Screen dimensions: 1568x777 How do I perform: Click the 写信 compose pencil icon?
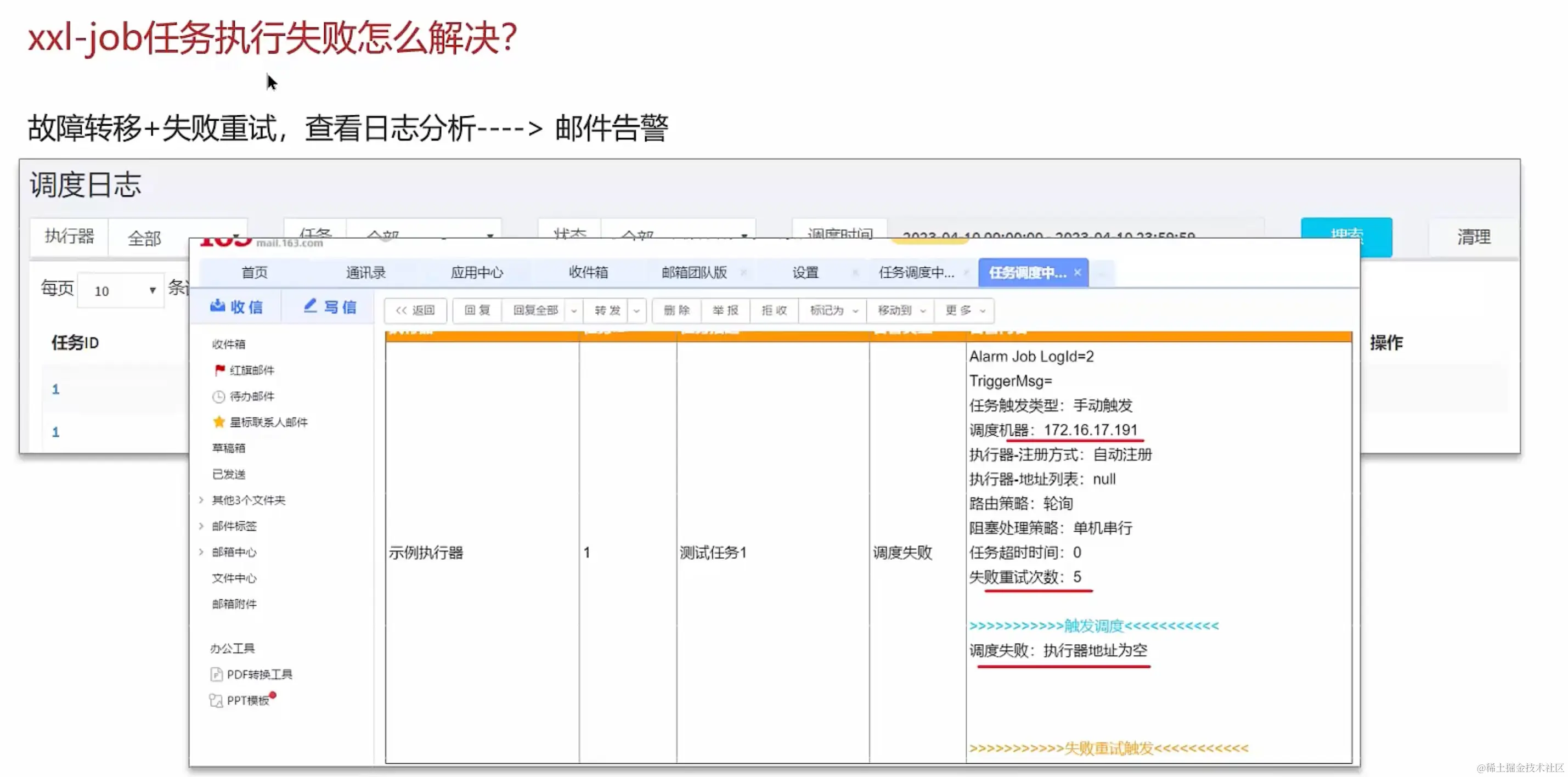[311, 306]
